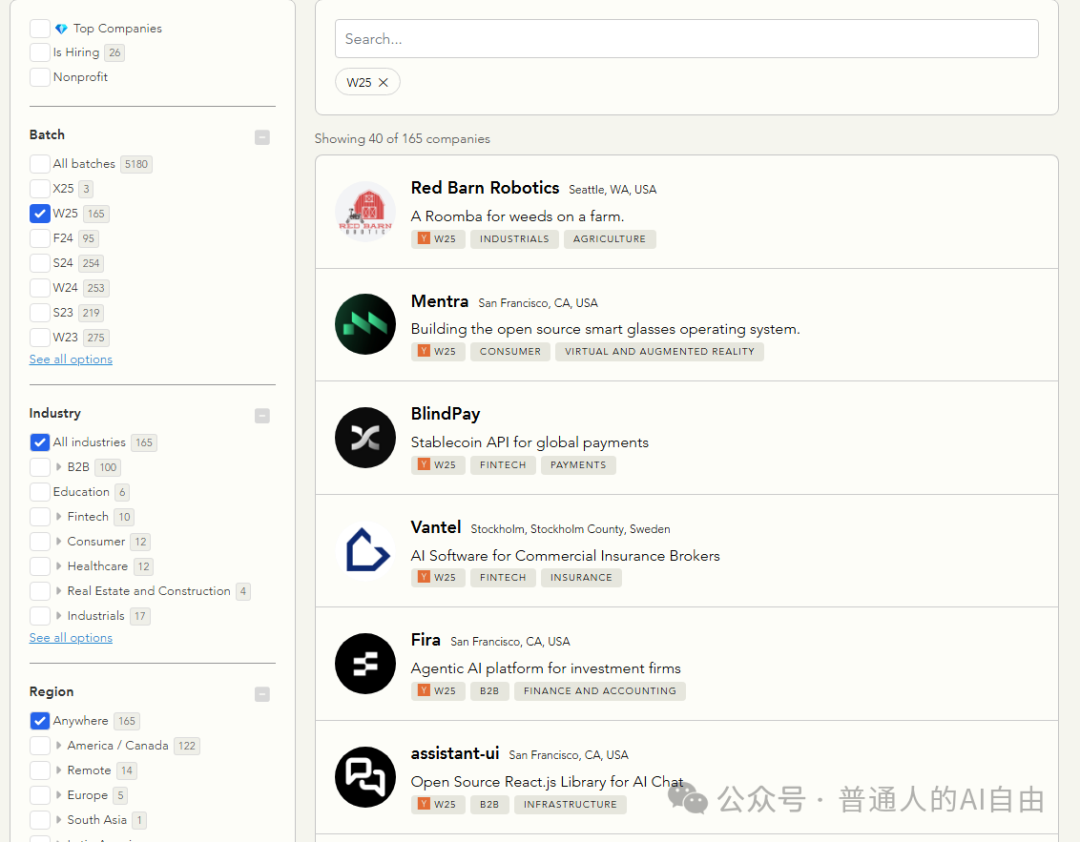
Task: Uncheck the Anywhere region checkbox
Action: click(40, 721)
